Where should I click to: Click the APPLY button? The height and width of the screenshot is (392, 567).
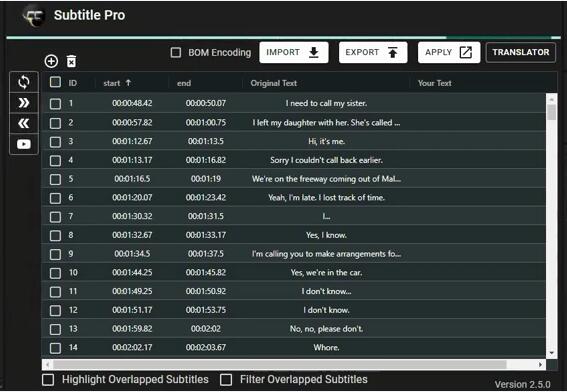pyautogui.click(x=449, y=52)
